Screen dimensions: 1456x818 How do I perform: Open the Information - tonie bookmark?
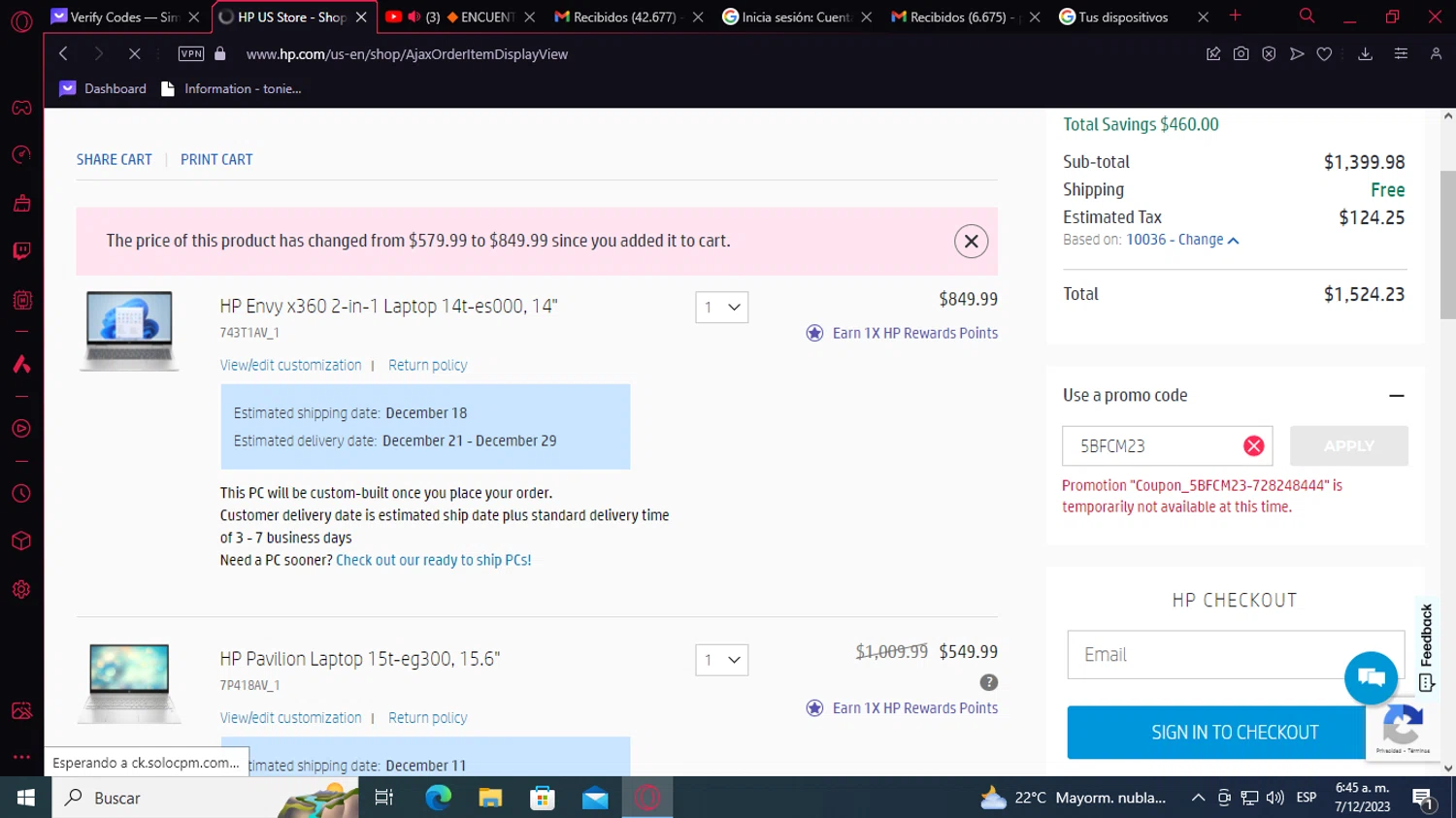pos(231,88)
